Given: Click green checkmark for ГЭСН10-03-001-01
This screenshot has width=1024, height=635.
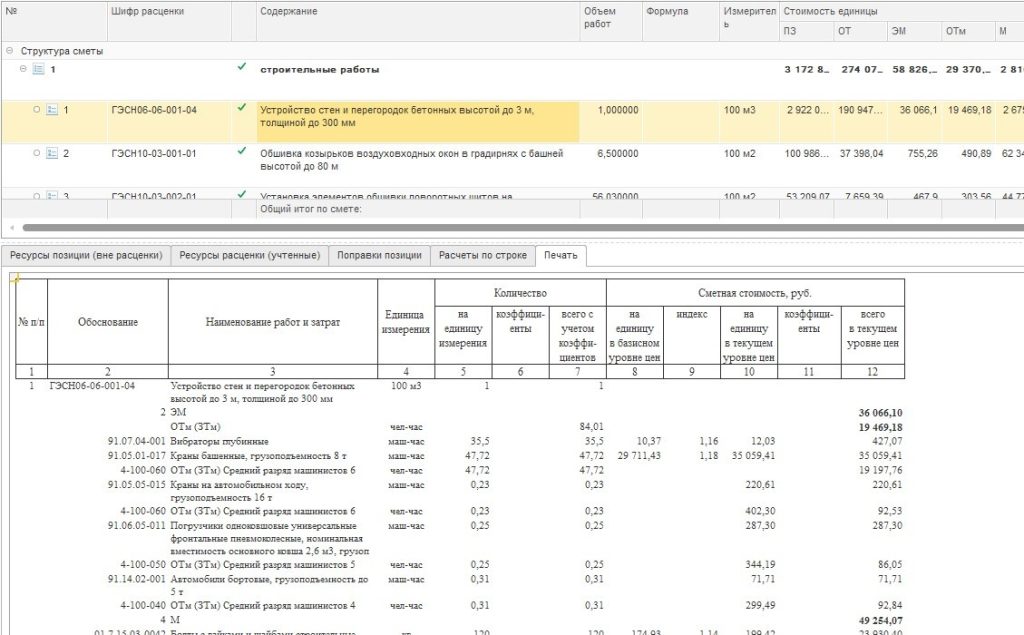Looking at the screenshot, I should [241, 152].
